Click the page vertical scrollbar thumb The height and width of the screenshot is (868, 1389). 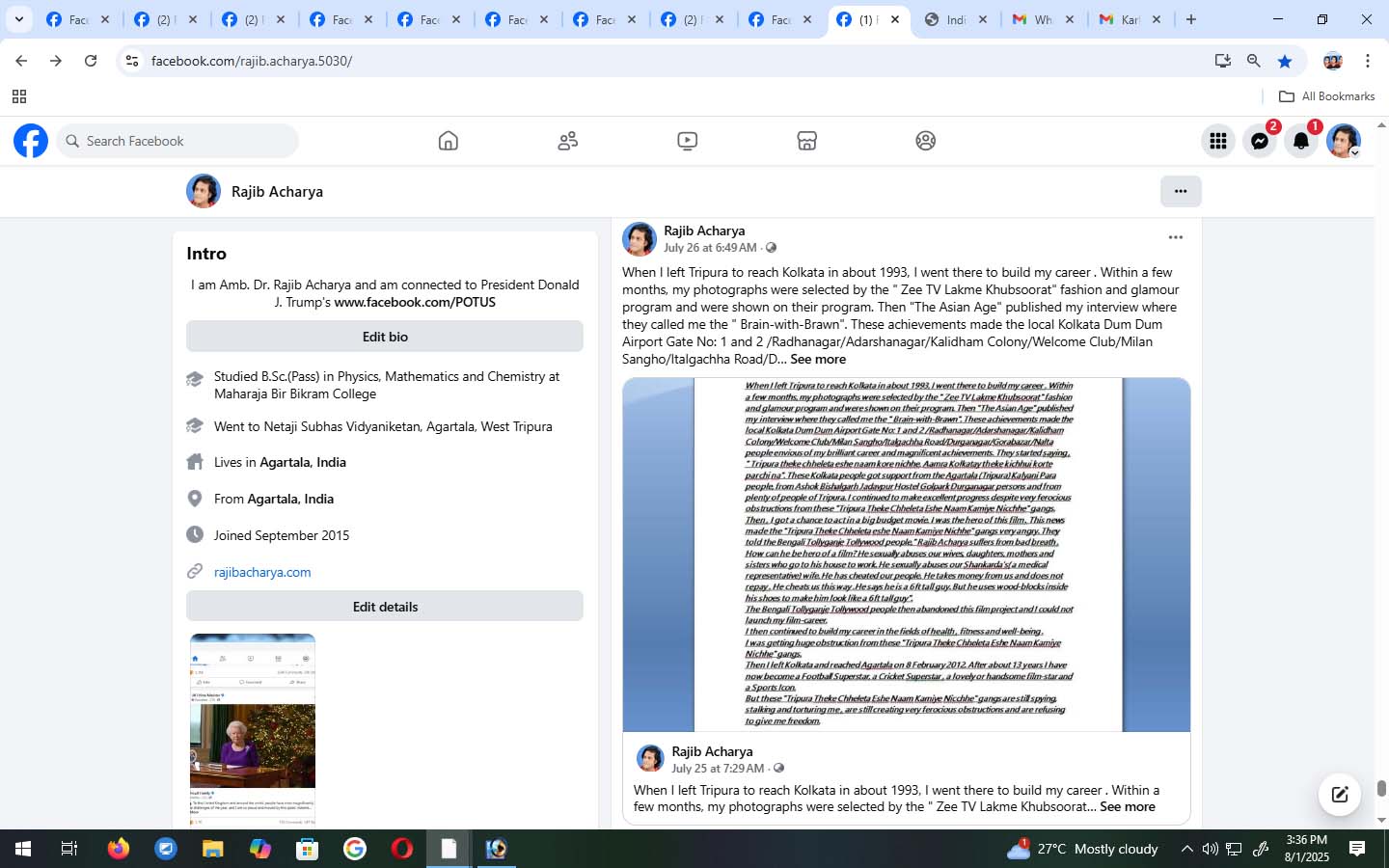1381,788
